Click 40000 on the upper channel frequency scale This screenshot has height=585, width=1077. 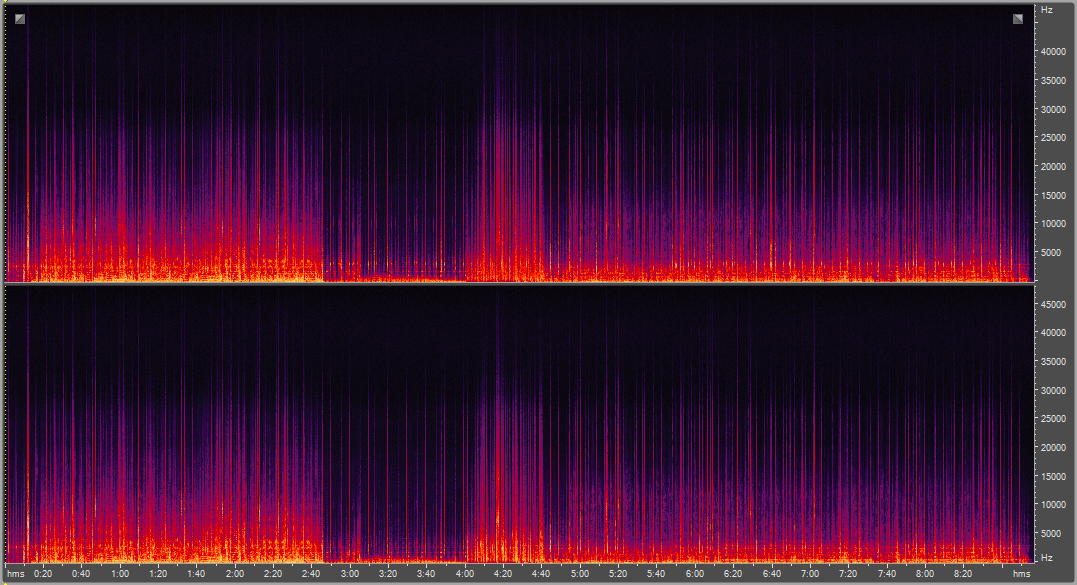pos(1054,52)
